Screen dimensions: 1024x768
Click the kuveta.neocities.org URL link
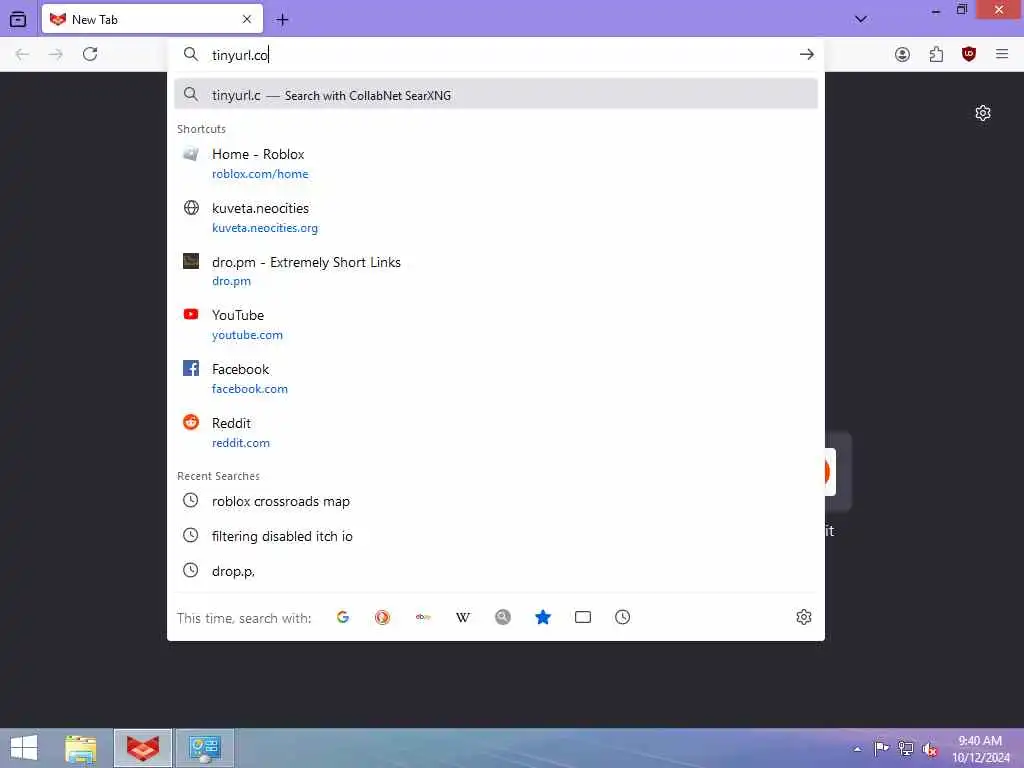point(264,228)
